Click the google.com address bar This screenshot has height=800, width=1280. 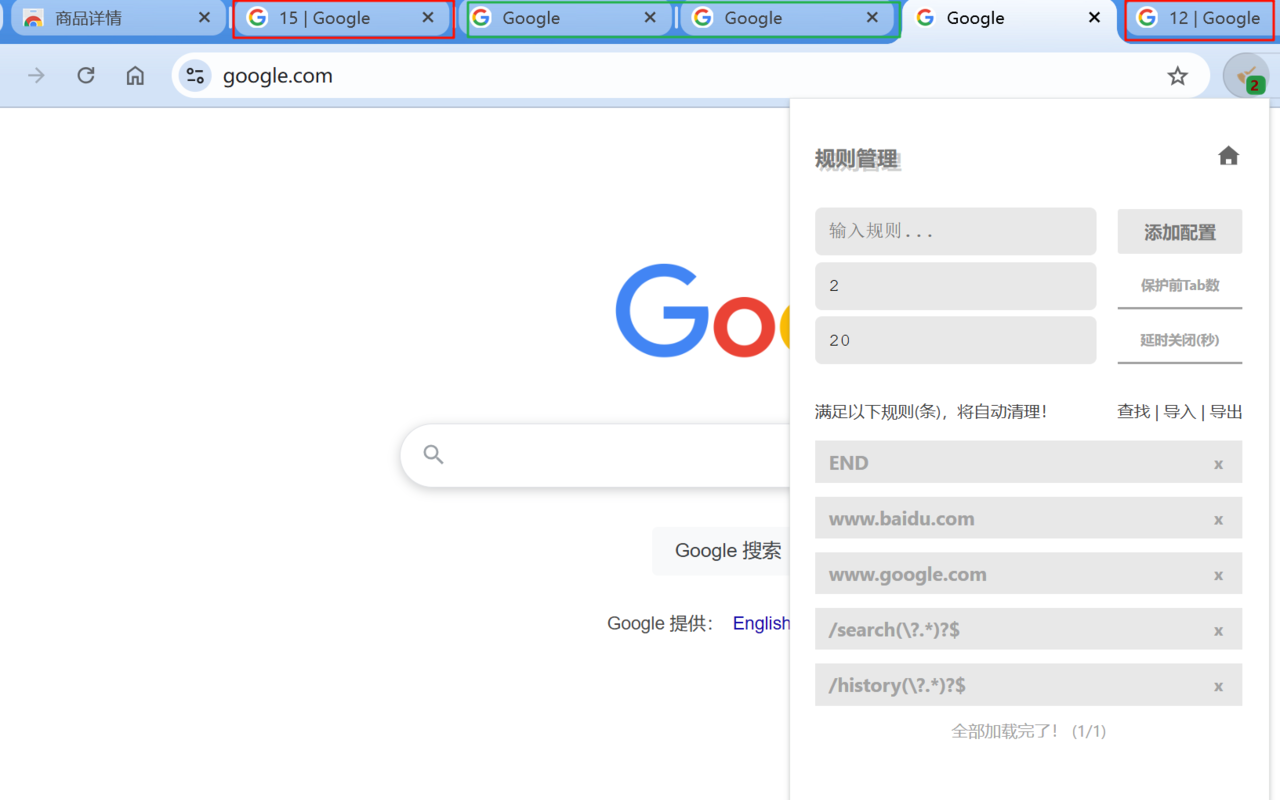[x=690, y=76]
